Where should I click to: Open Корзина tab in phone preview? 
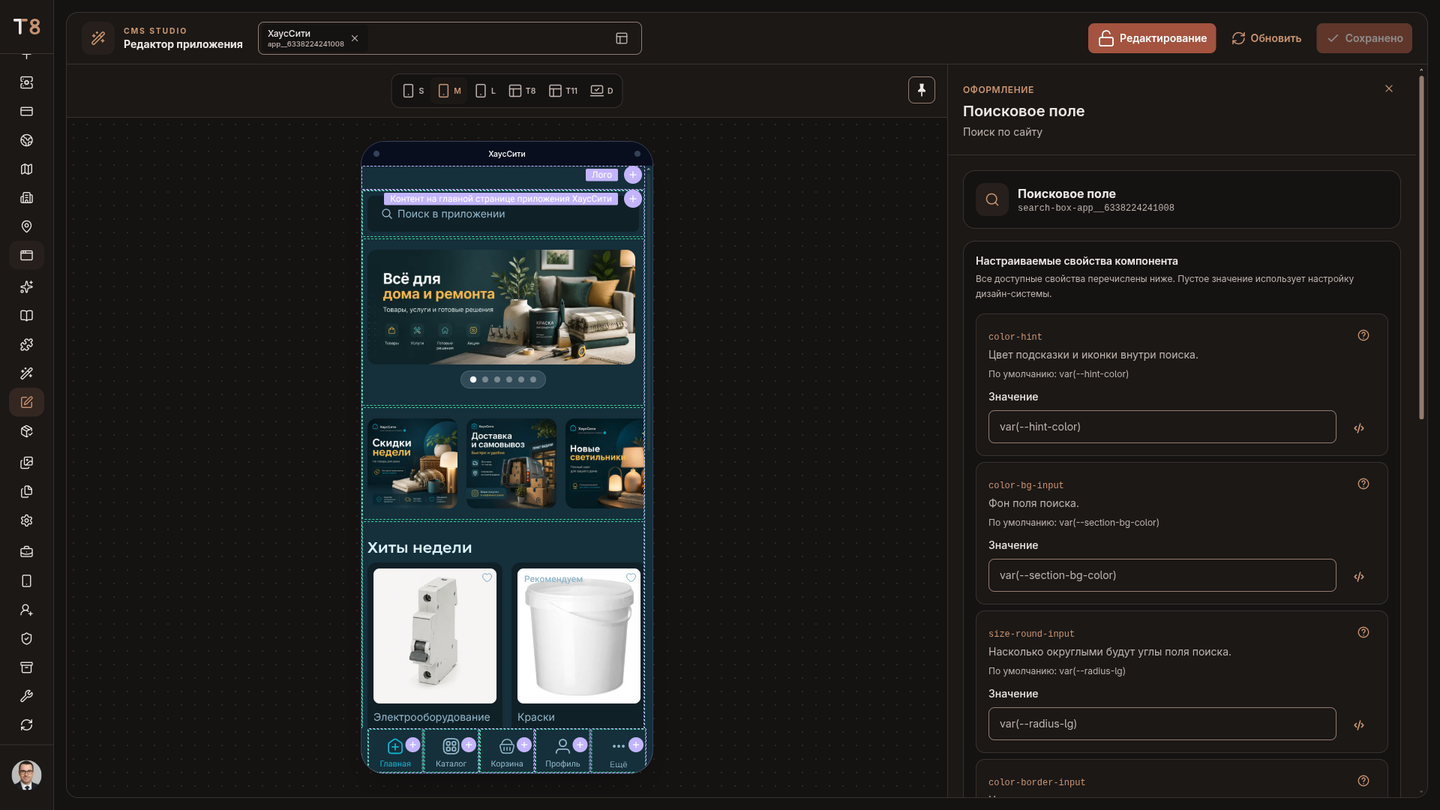tap(507, 751)
